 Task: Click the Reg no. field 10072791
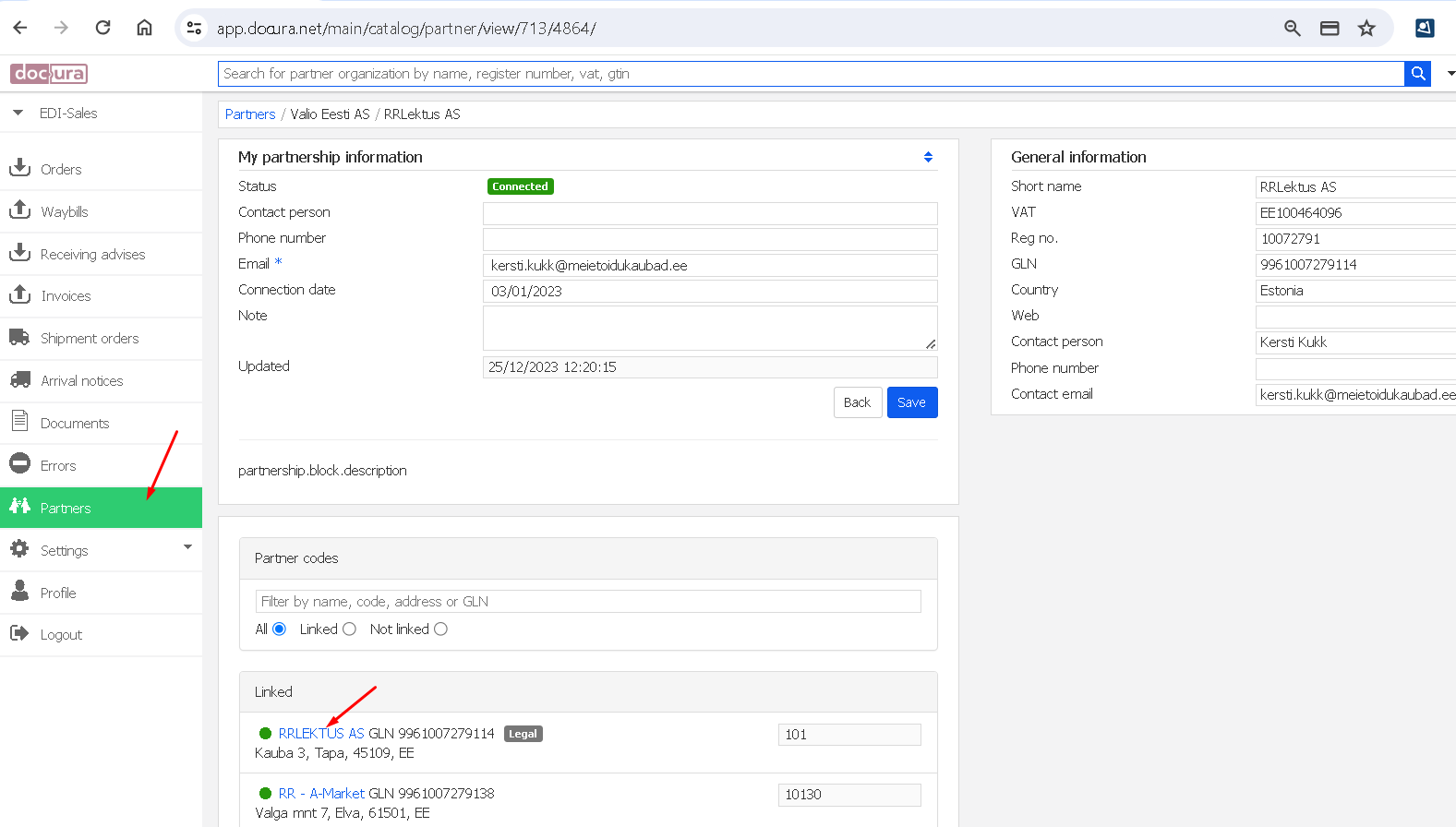1355,239
